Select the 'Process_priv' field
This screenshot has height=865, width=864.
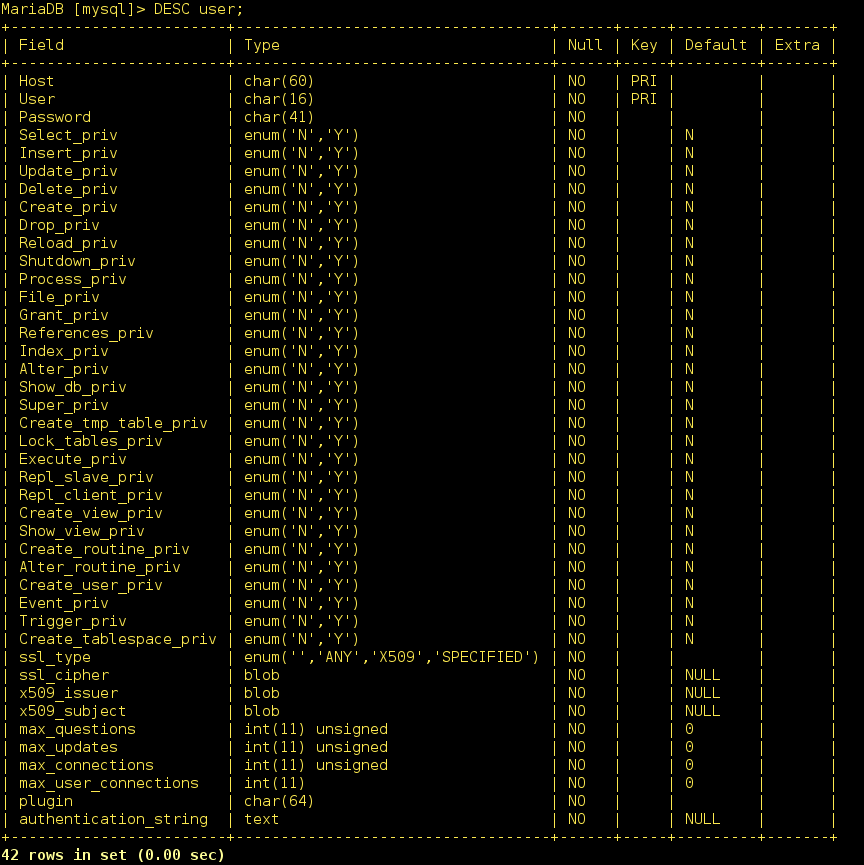pos(72,279)
